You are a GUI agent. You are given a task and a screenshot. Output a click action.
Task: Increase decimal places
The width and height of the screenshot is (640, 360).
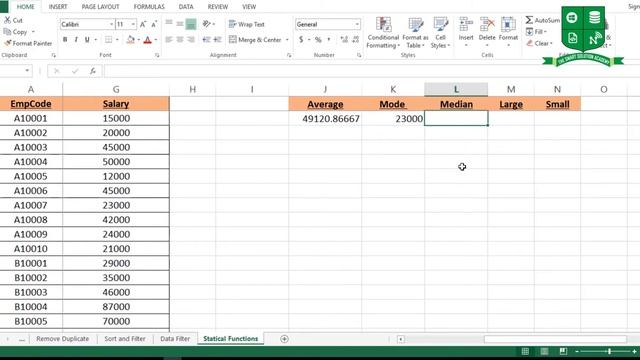point(344,40)
